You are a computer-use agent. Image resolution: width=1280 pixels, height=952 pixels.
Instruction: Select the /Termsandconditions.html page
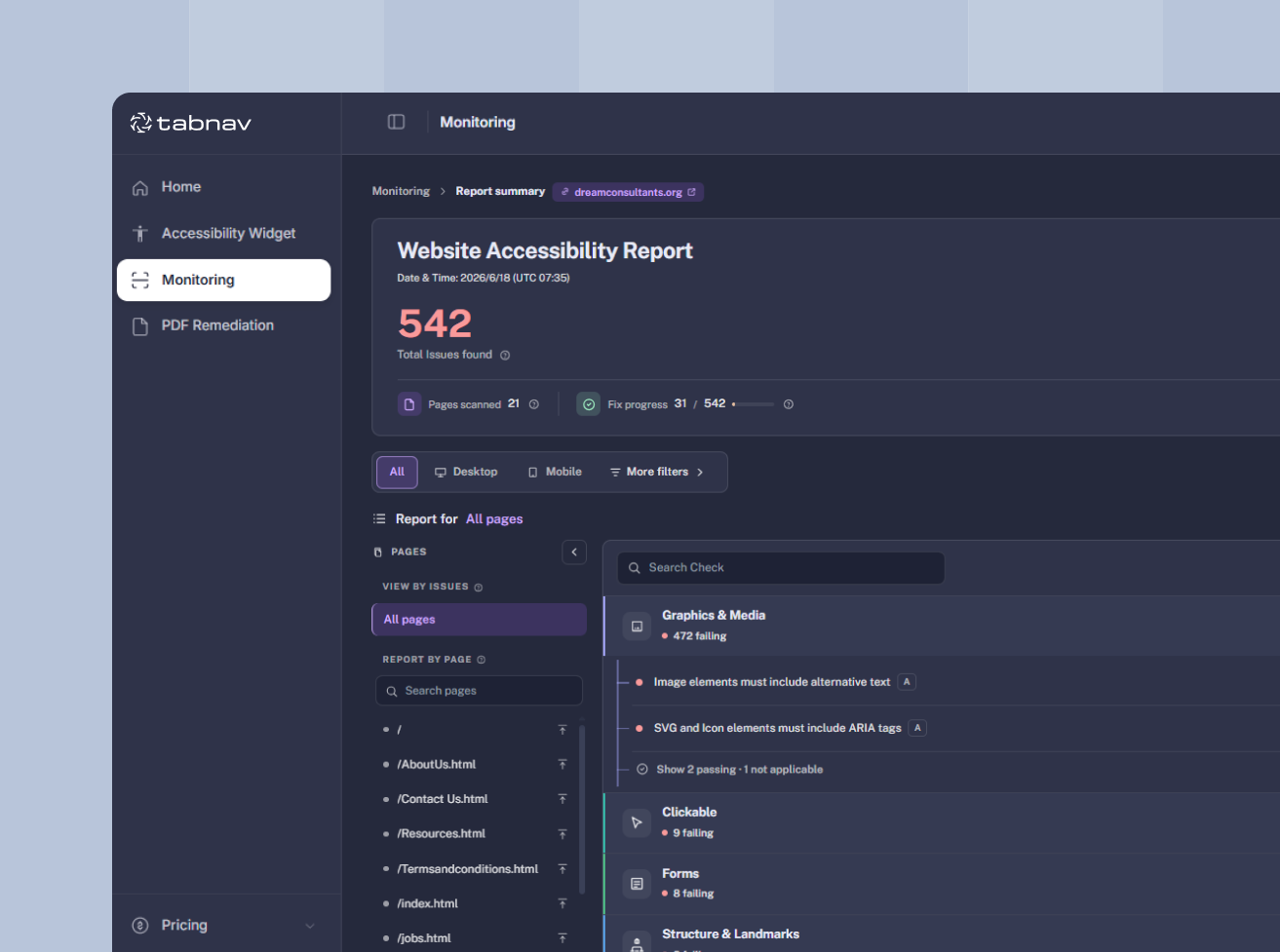pos(468,869)
